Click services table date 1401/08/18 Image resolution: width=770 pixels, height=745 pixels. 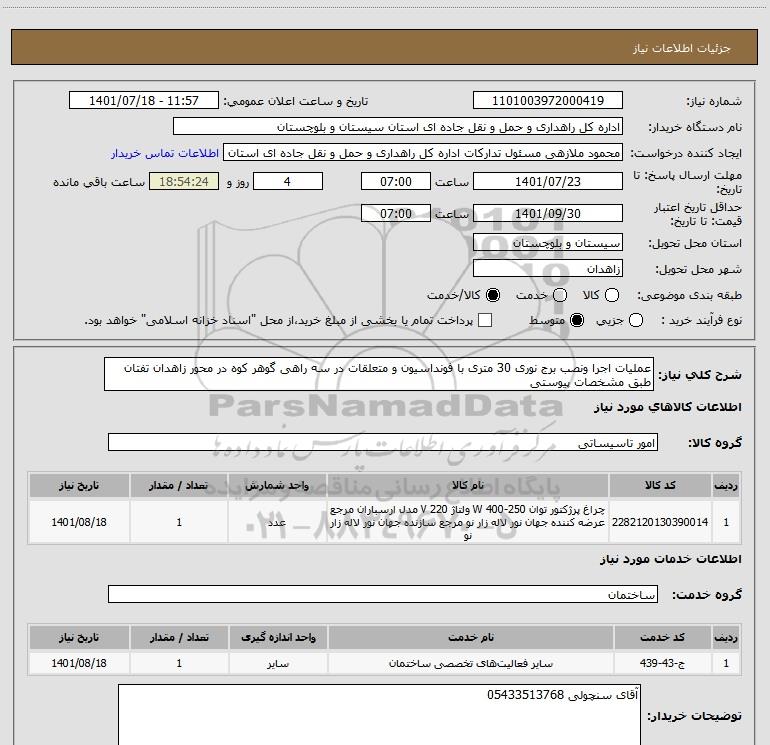(x=79, y=663)
